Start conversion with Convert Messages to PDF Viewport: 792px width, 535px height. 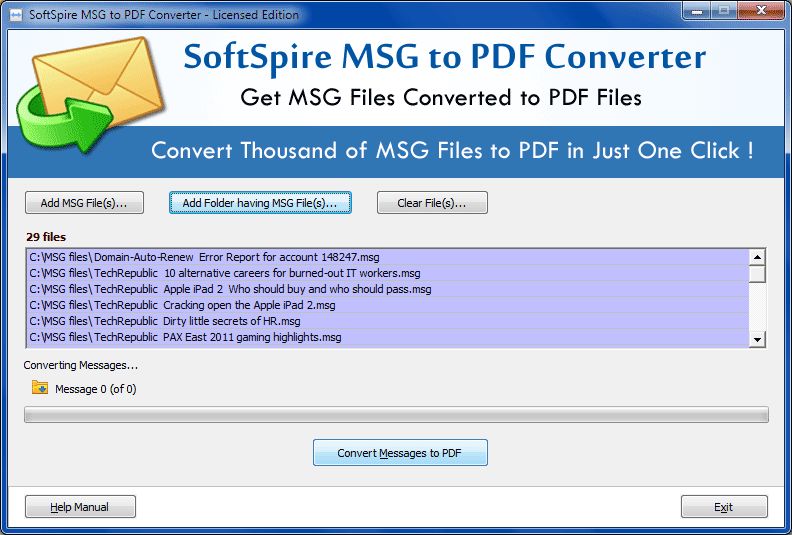400,453
